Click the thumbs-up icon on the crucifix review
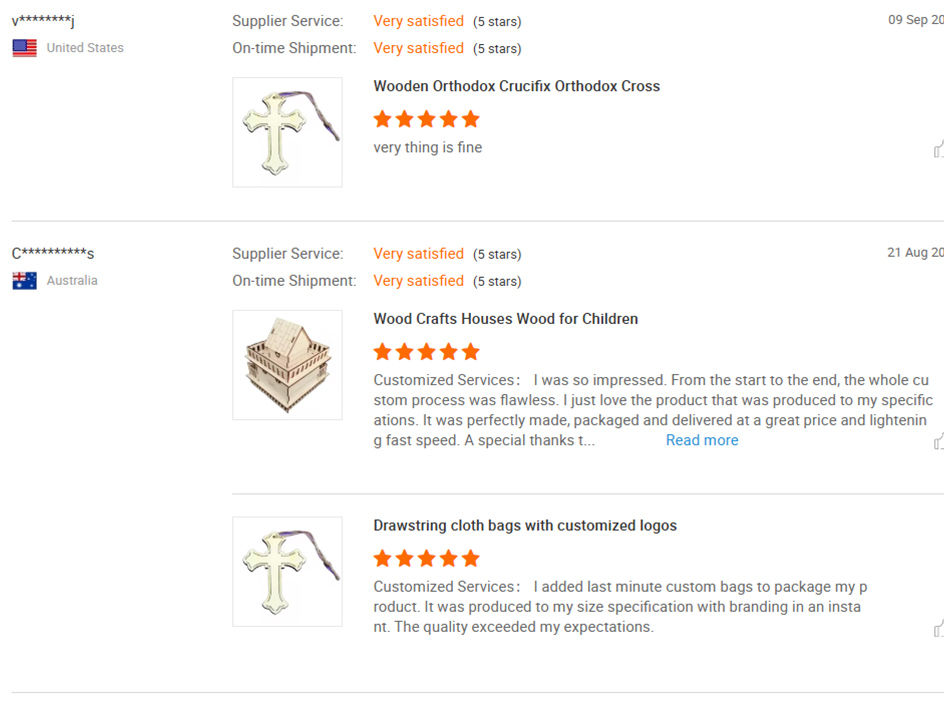This screenshot has height=702, width=944. pyautogui.click(x=938, y=148)
